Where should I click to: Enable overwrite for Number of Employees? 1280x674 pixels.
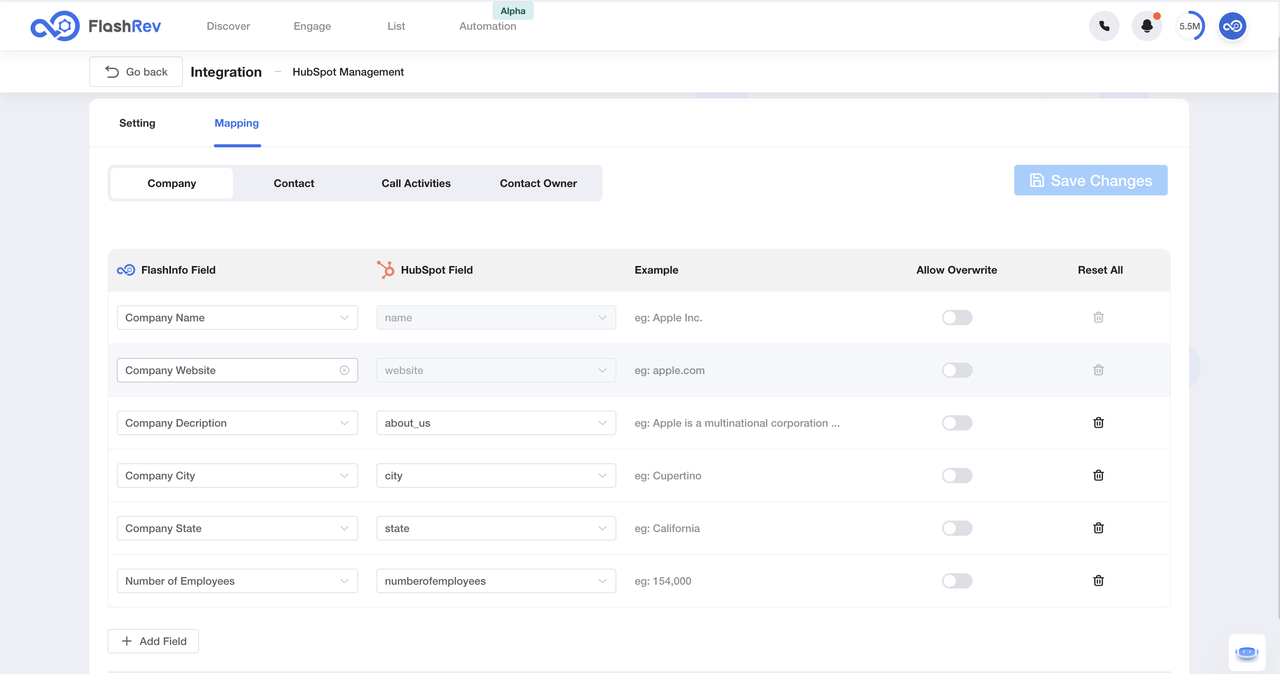[956, 580]
